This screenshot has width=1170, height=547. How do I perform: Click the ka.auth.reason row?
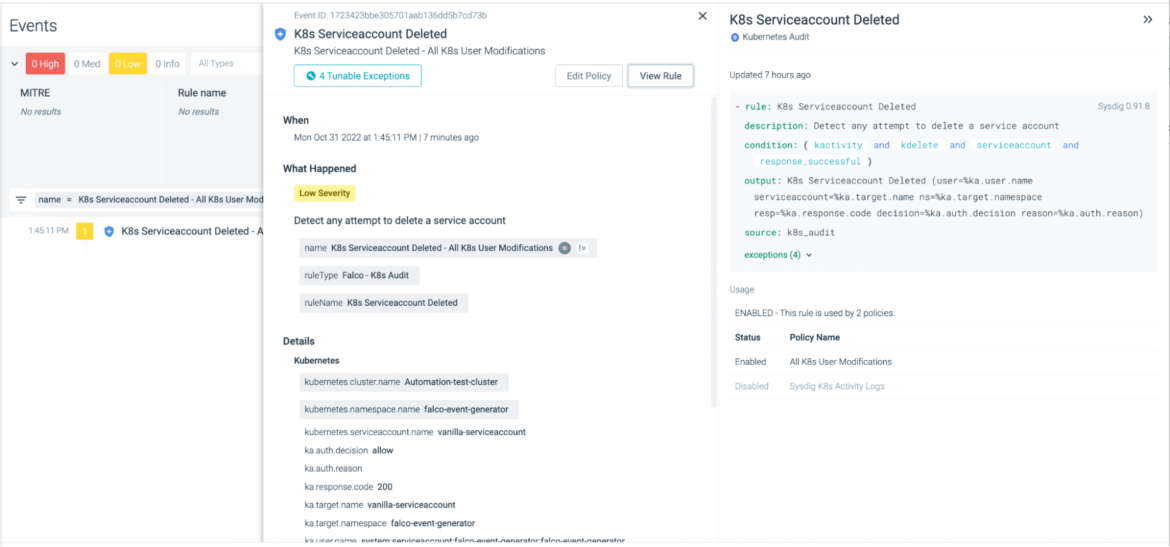pyautogui.click(x=333, y=469)
